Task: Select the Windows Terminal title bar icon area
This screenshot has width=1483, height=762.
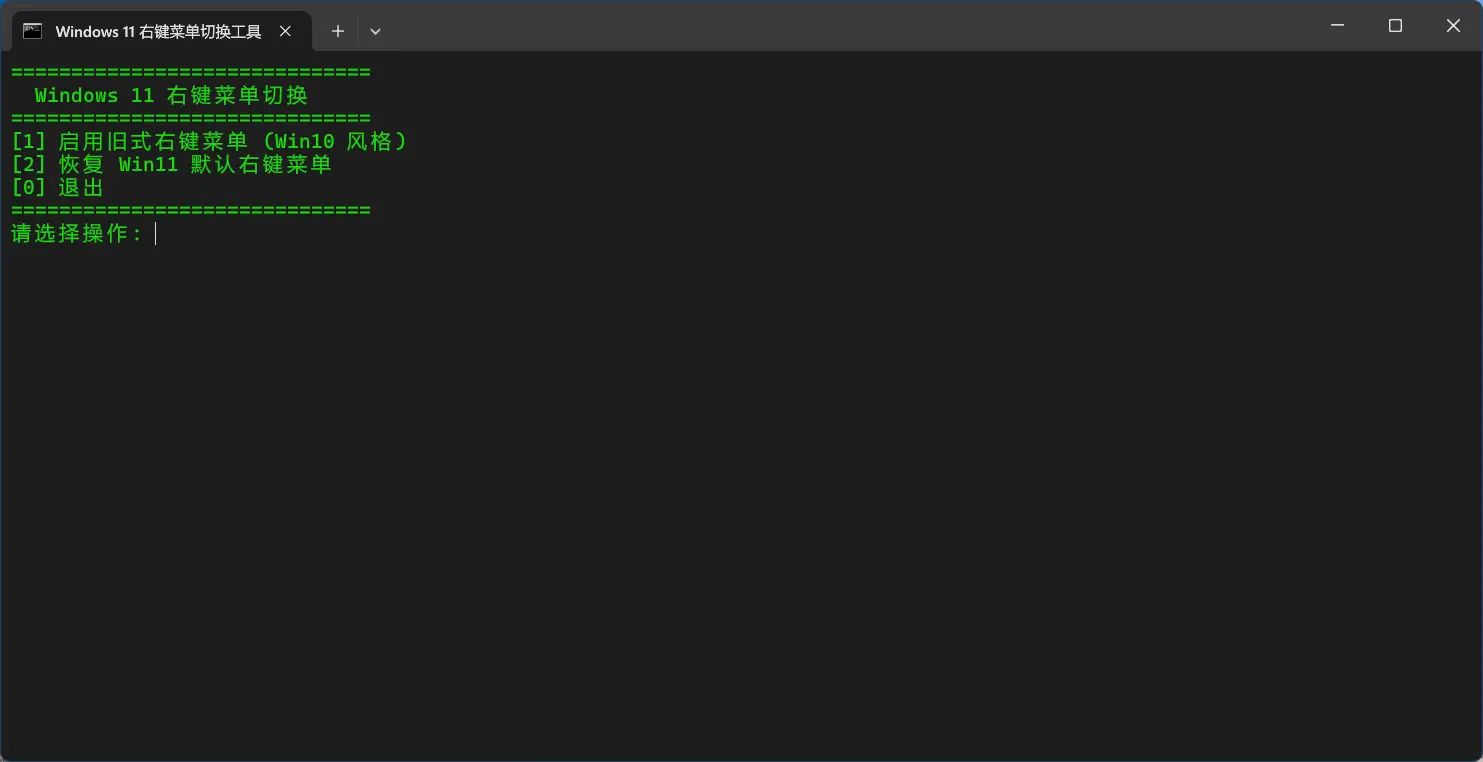Action: (x=33, y=31)
